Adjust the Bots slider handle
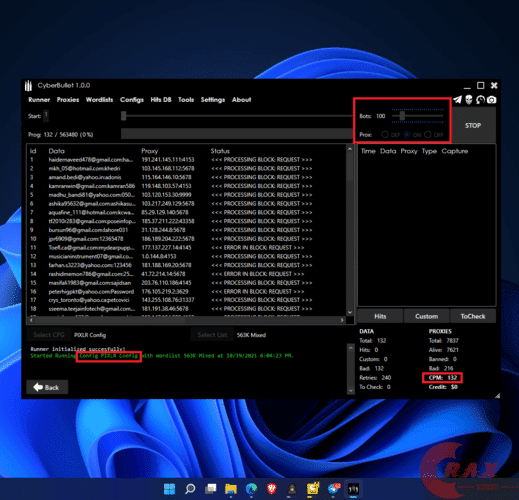 coord(402,116)
